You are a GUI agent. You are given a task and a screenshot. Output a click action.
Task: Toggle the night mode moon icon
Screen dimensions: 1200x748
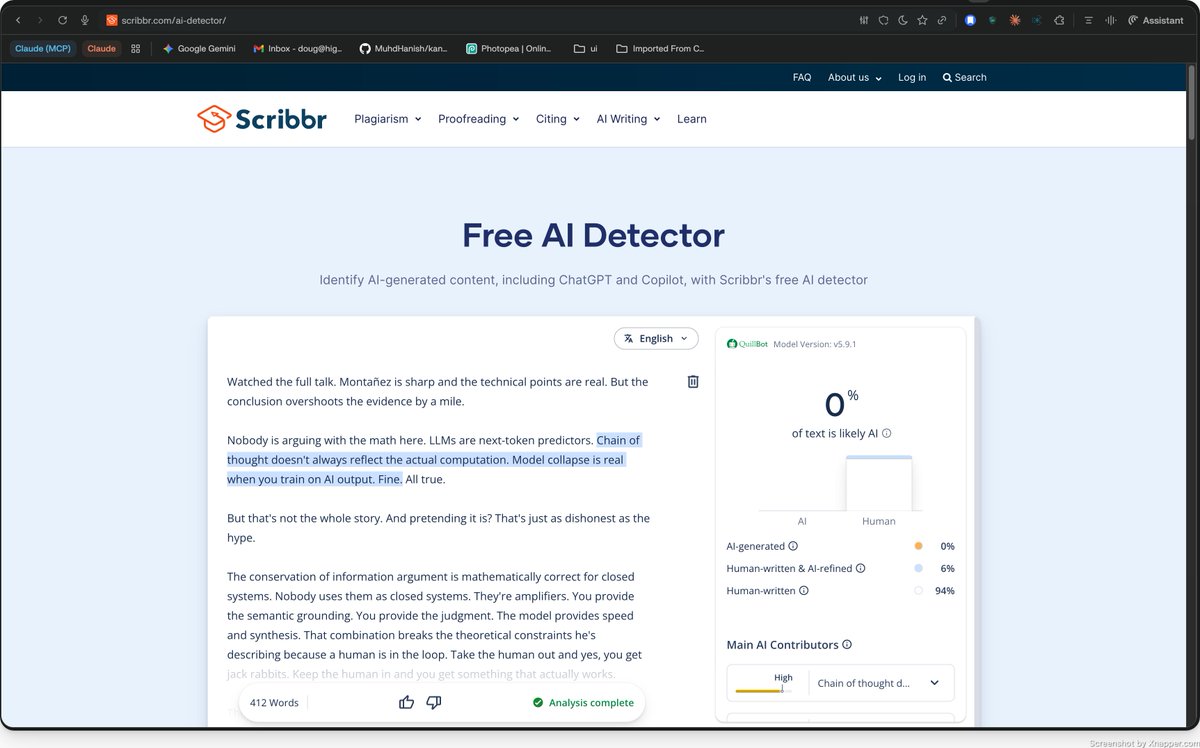(x=903, y=20)
